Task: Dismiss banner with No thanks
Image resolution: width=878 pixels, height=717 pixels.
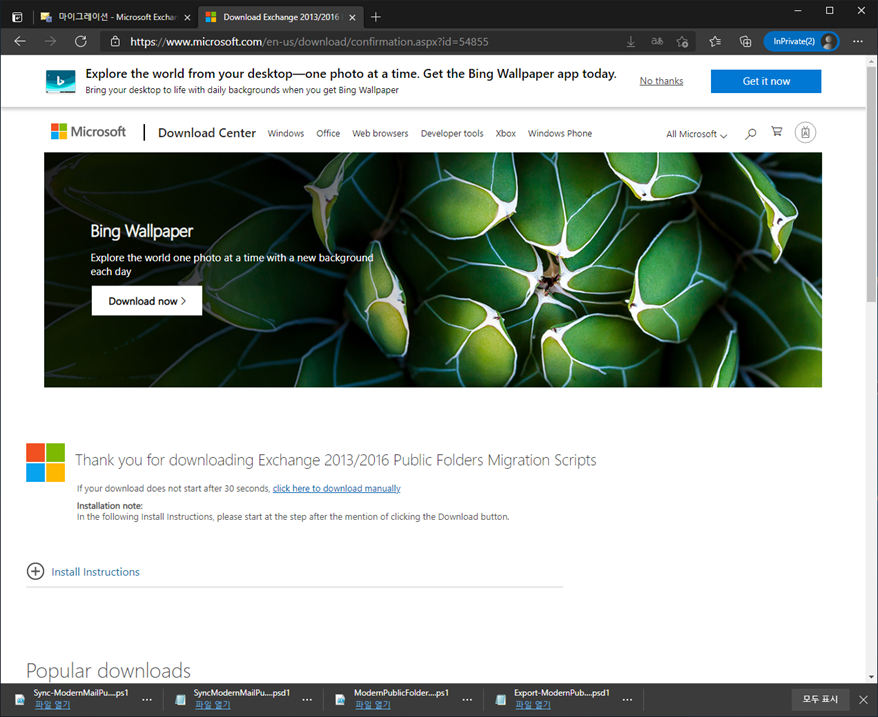Action: (x=661, y=81)
